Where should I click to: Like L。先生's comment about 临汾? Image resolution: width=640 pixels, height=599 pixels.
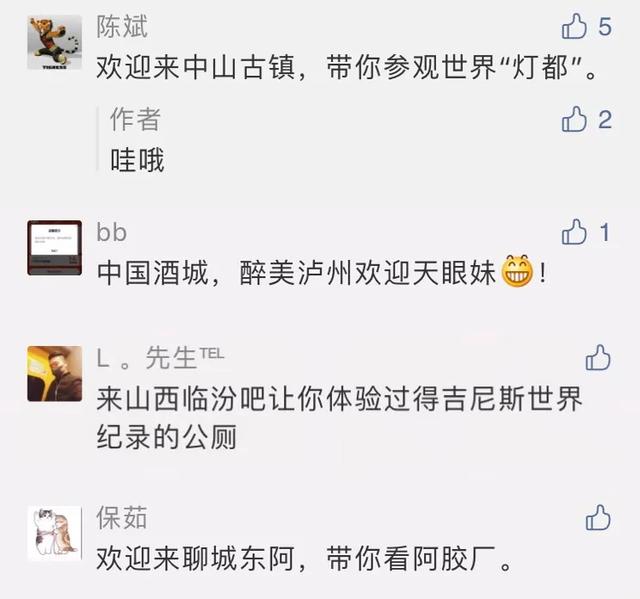point(598,358)
